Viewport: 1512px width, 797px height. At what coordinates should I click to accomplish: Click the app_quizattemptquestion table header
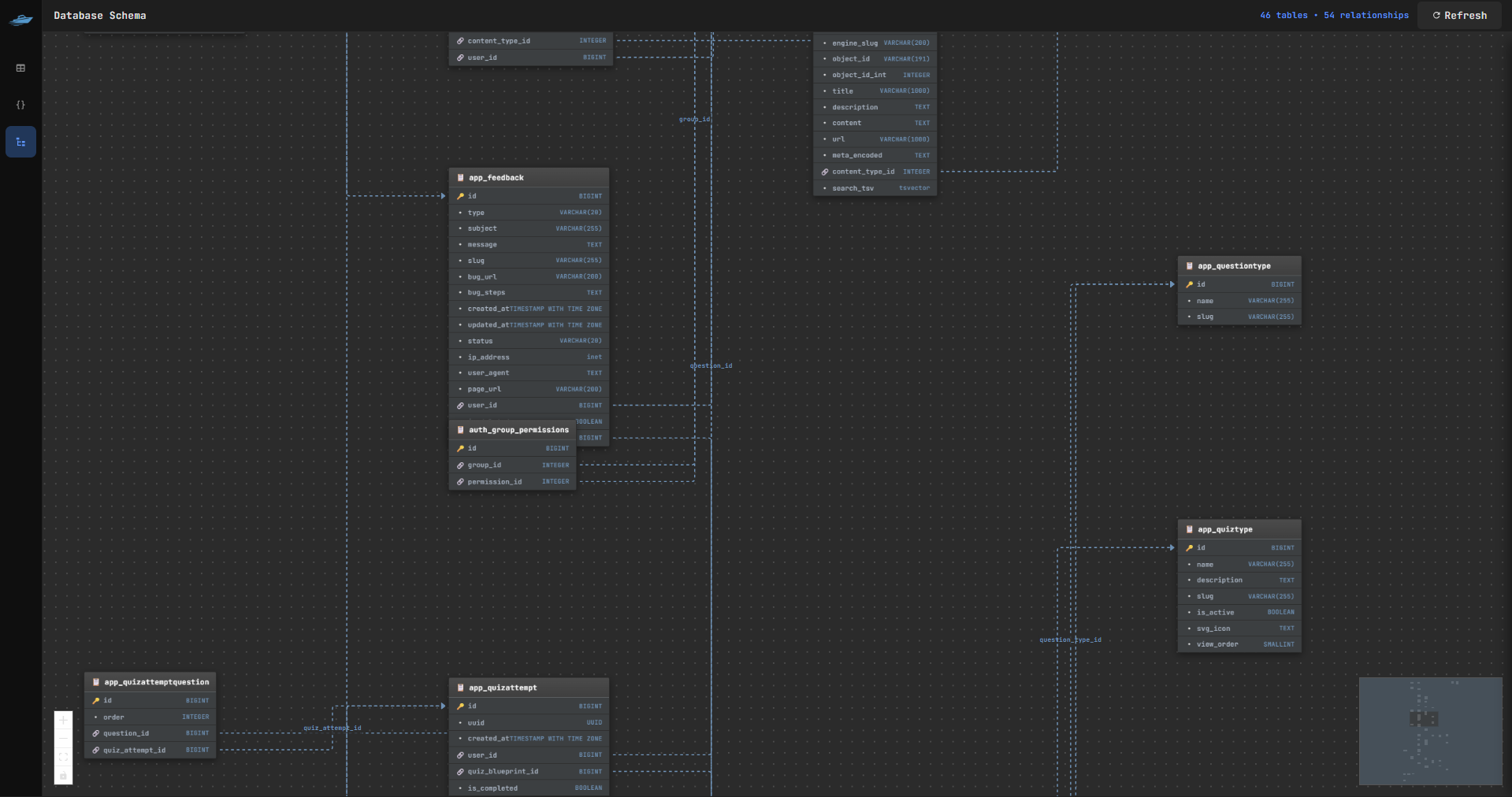(x=150, y=682)
